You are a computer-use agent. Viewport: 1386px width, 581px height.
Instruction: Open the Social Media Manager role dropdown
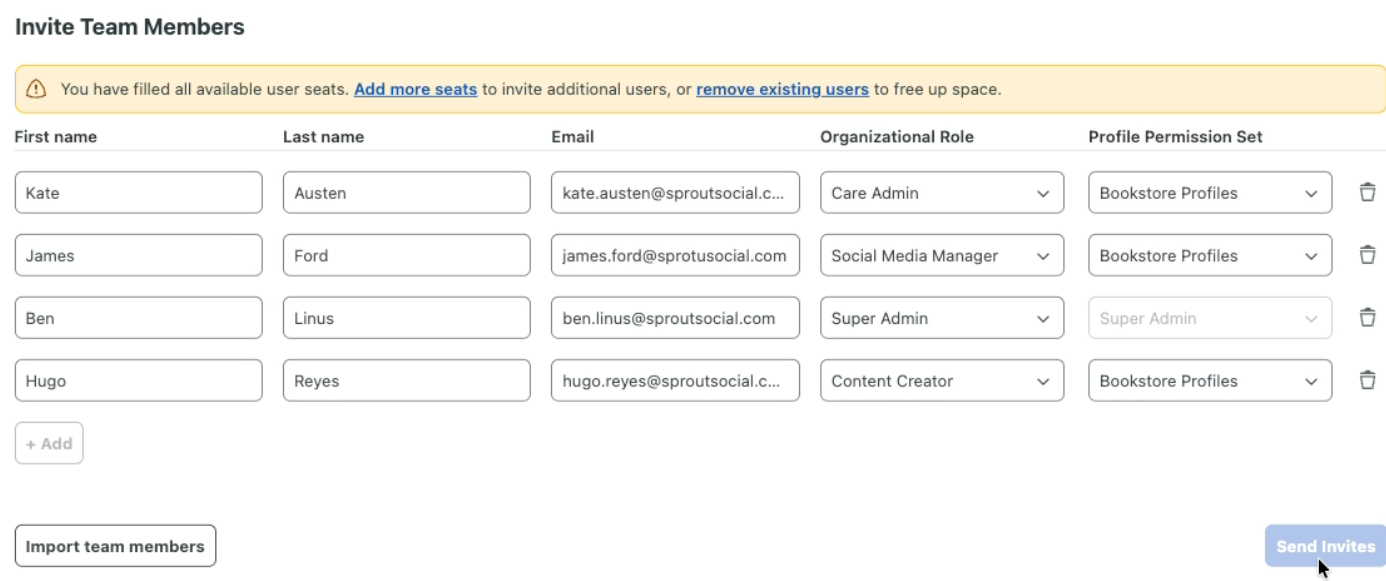942,255
